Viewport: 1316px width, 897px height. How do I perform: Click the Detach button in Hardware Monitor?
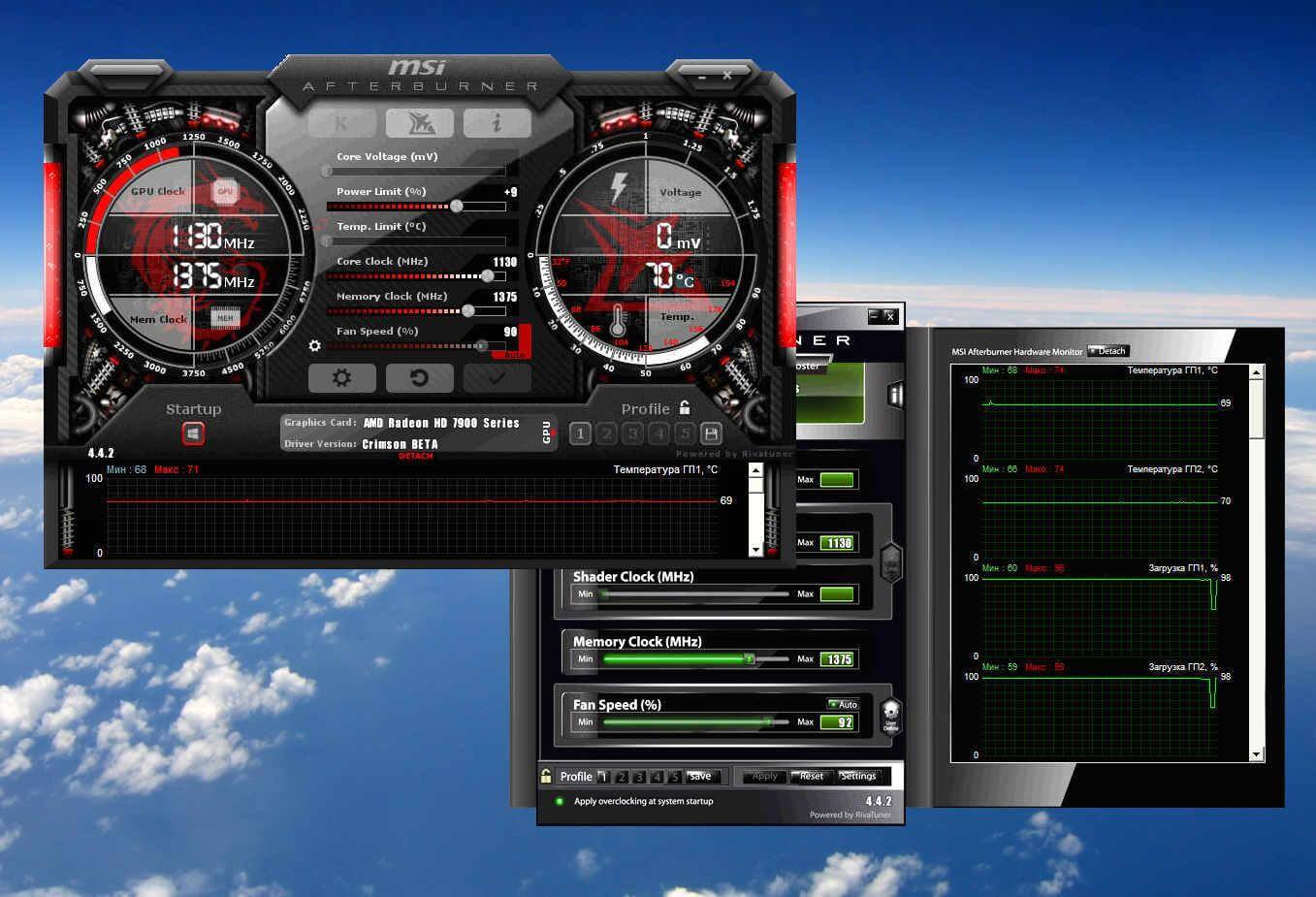(1107, 351)
